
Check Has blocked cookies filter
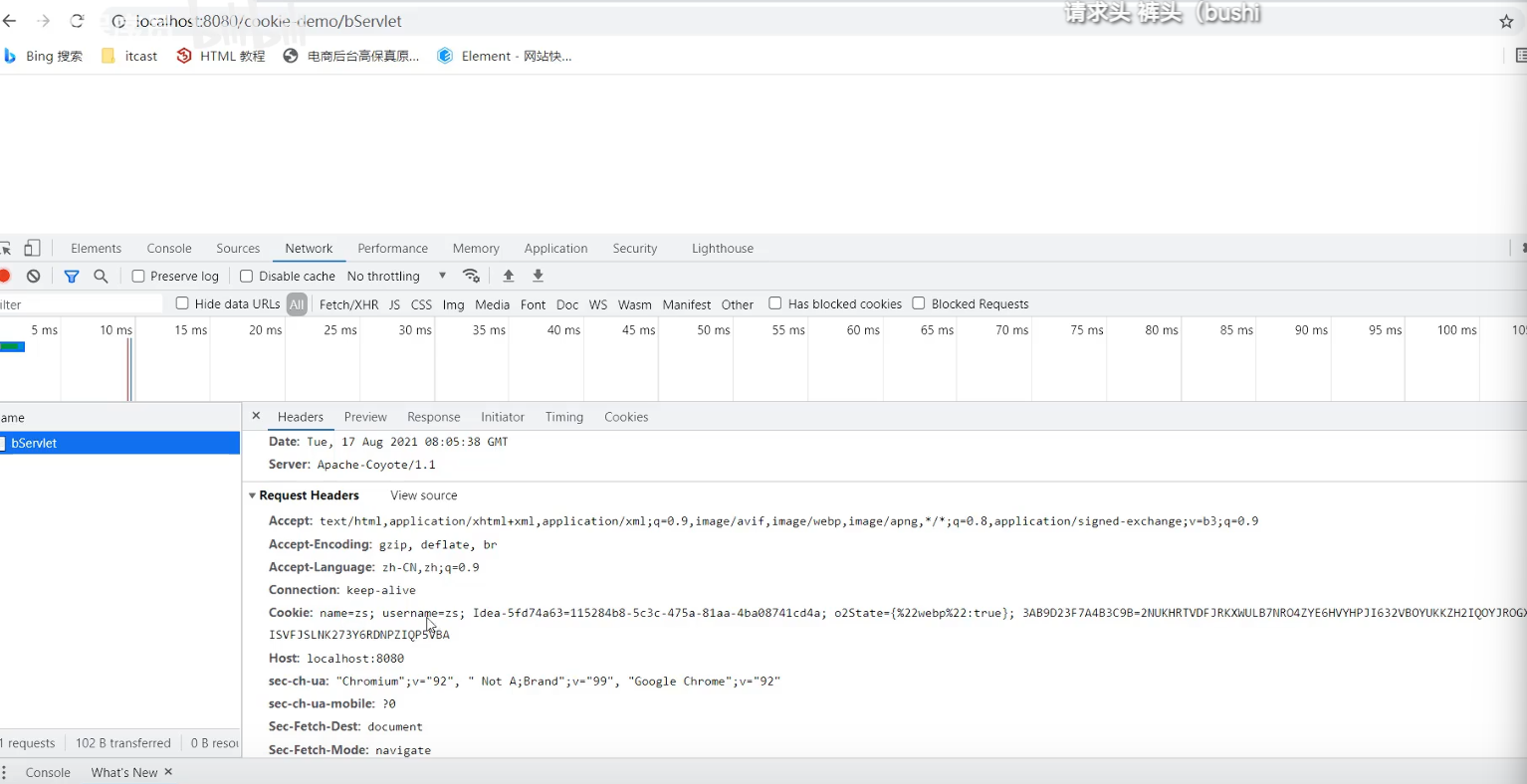click(x=775, y=303)
